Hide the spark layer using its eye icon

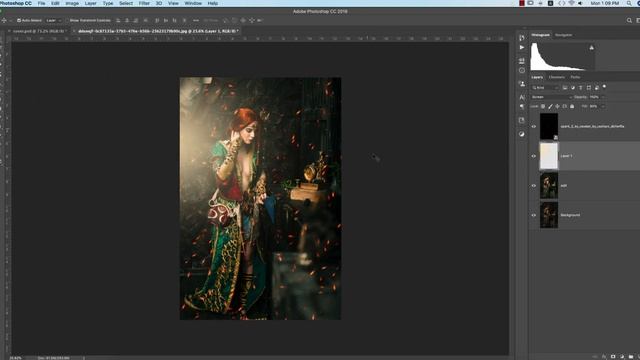tap(533, 127)
